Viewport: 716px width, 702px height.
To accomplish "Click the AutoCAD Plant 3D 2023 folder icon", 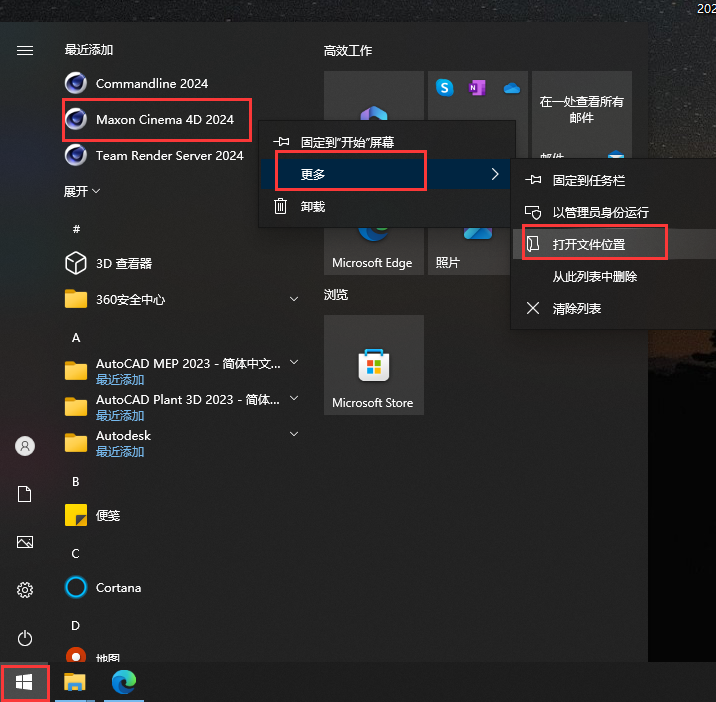I will (76, 406).
